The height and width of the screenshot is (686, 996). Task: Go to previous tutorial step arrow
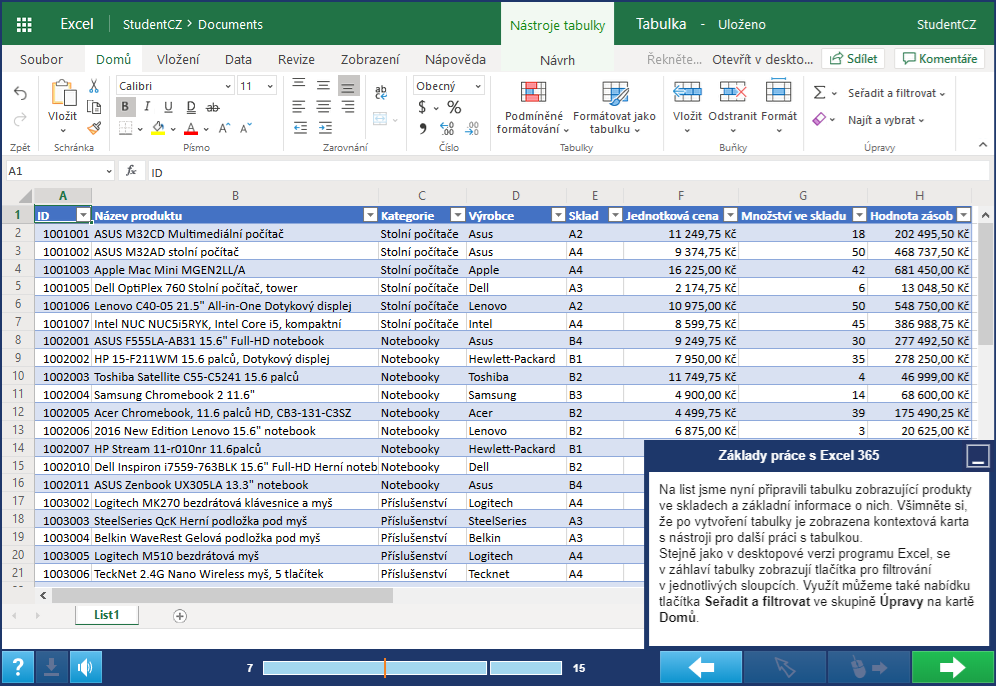[701, 667]
